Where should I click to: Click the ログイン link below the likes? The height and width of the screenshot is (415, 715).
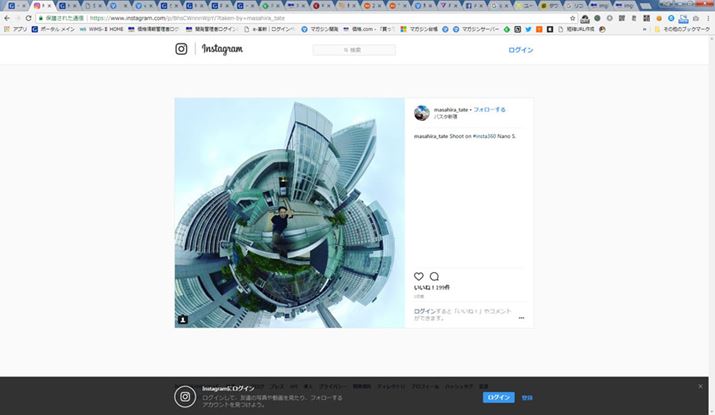coord(425,311)
